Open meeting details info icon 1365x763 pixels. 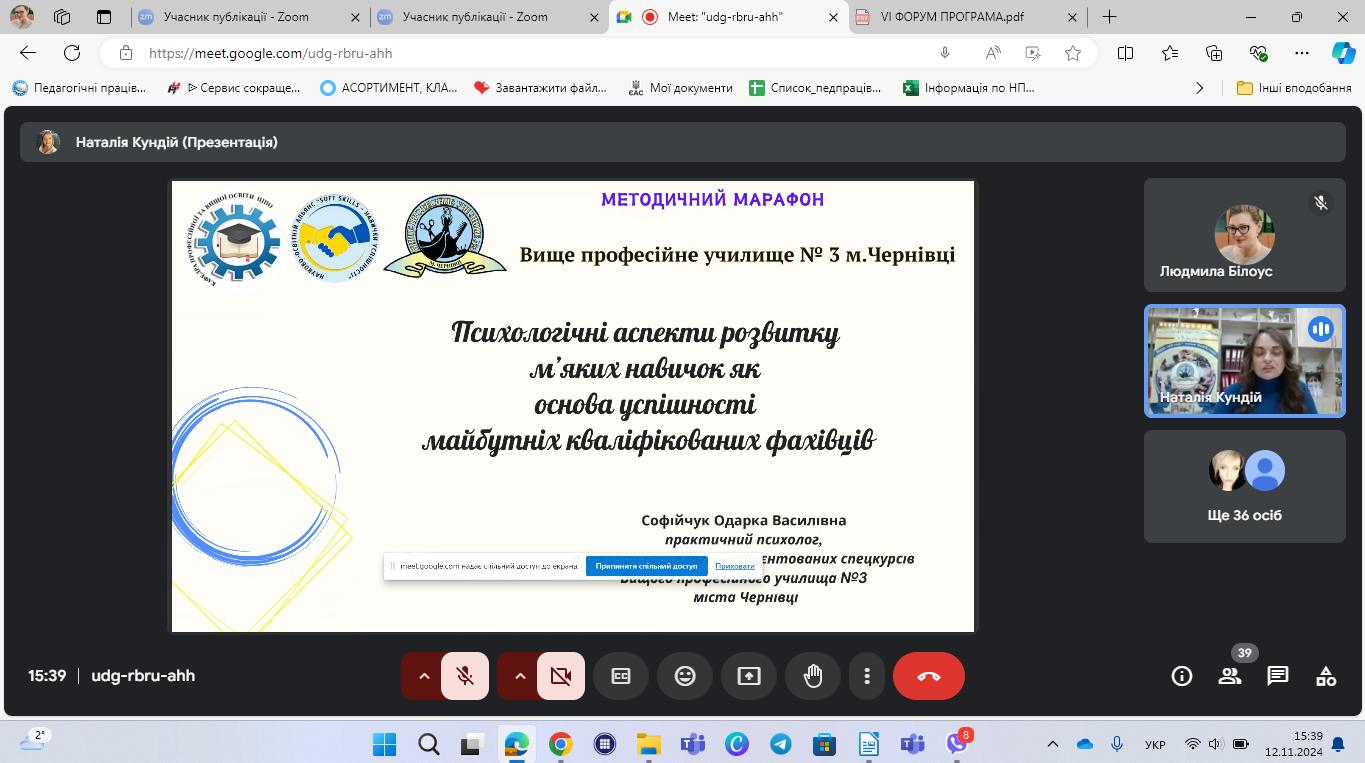point(1181,676)
